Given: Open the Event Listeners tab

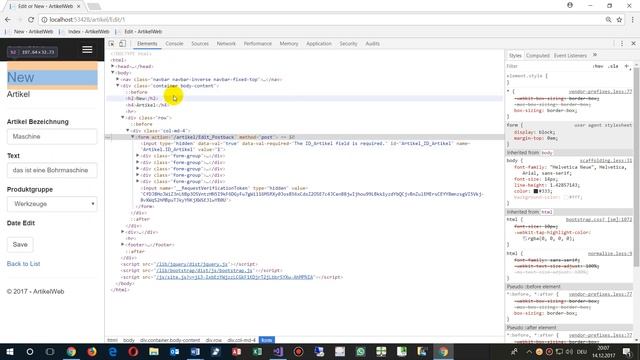Looking at the screenshot, I should (570, 55).
